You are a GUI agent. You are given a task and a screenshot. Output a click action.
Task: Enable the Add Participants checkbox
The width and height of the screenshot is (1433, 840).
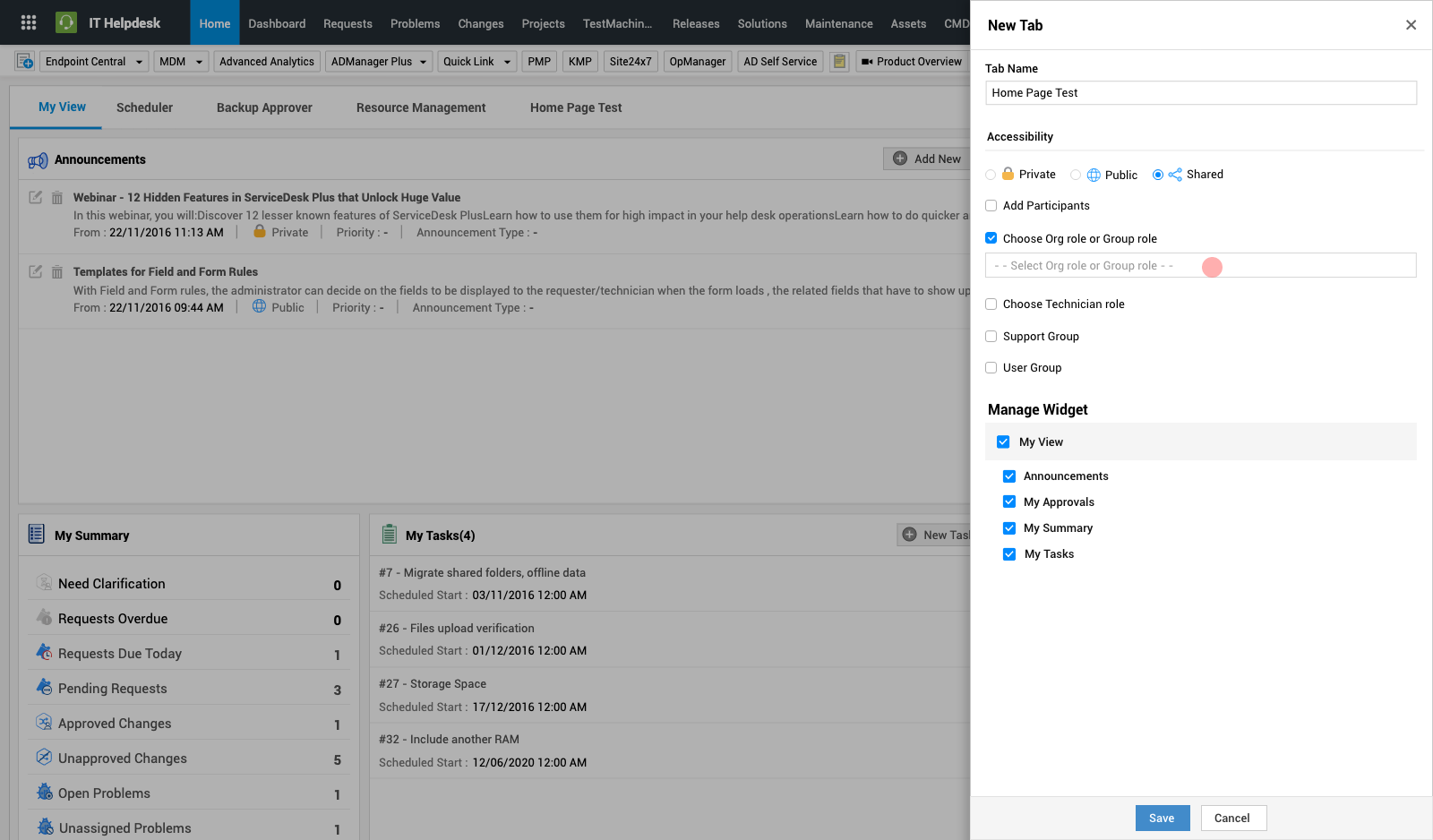tap(991, 205)
